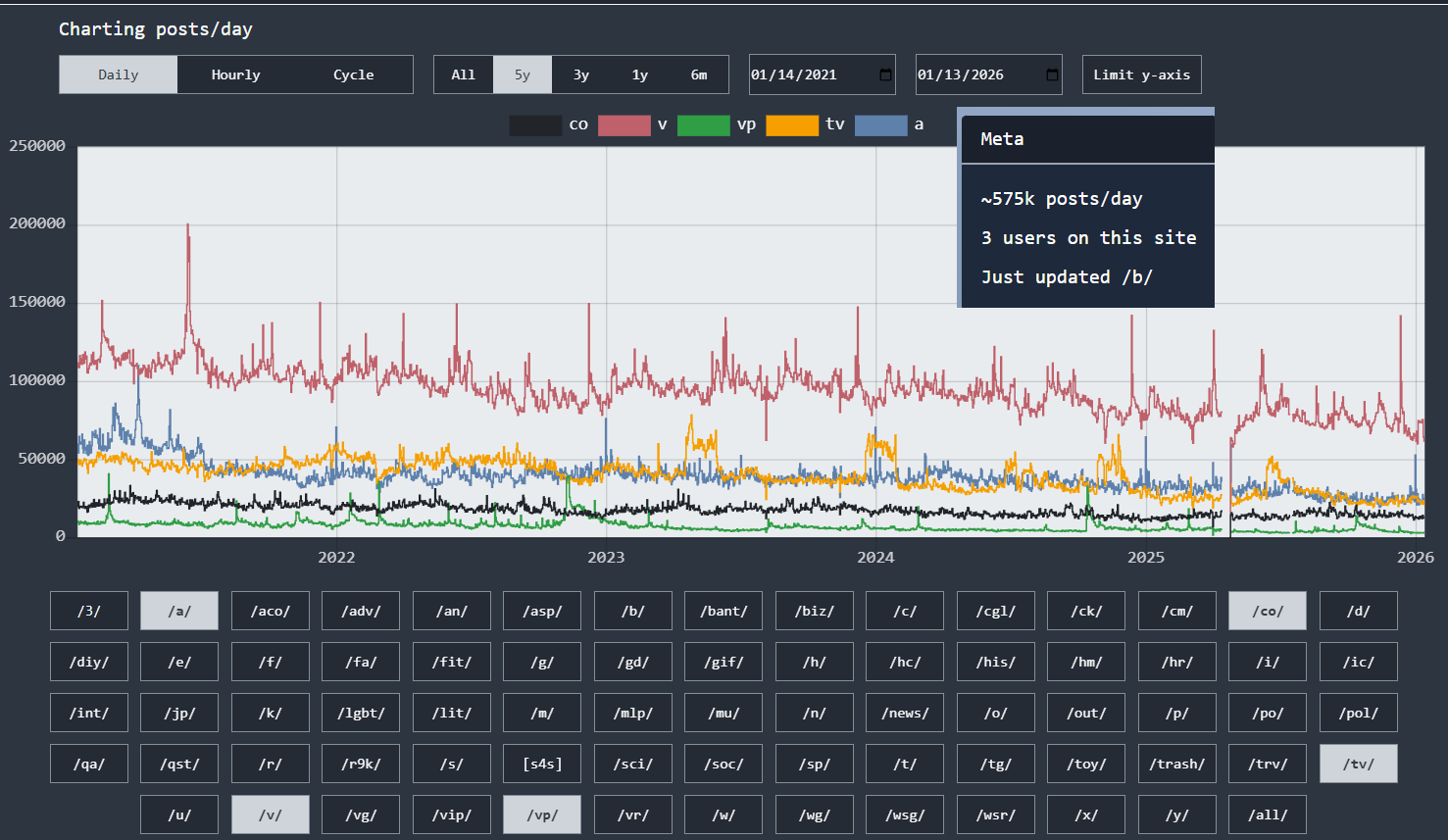
Task: Deselect the /co/ board toggle
Action: point(1268,611)
